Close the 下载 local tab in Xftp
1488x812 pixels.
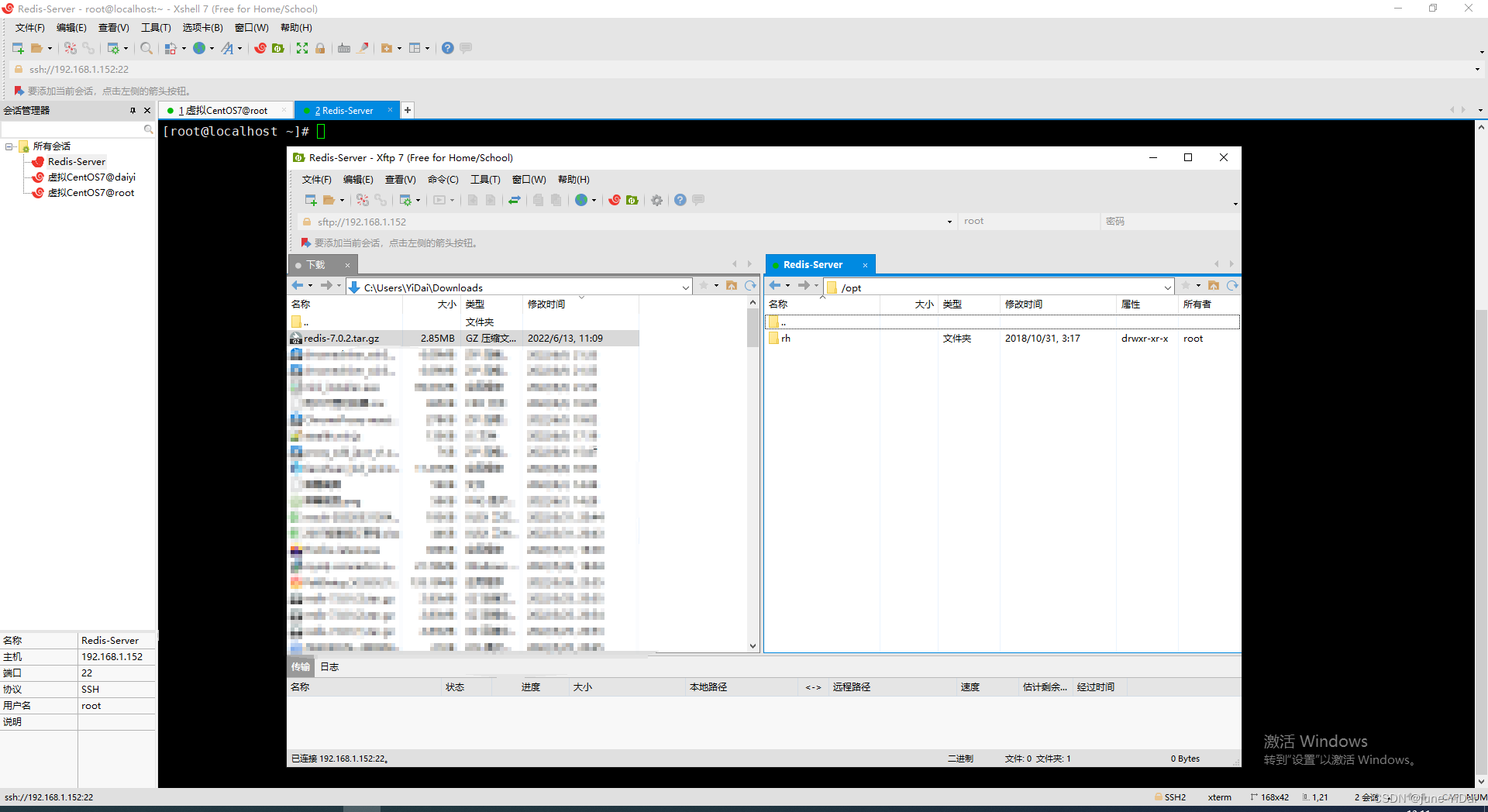[347, 265]
